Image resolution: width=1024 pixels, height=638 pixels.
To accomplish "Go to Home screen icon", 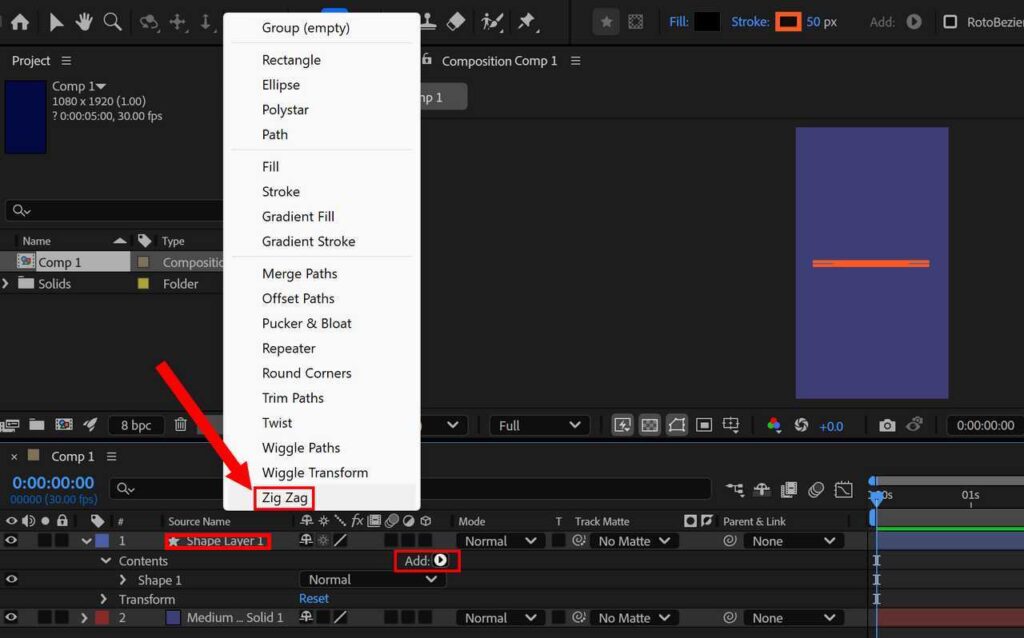I will pos(20,22).
